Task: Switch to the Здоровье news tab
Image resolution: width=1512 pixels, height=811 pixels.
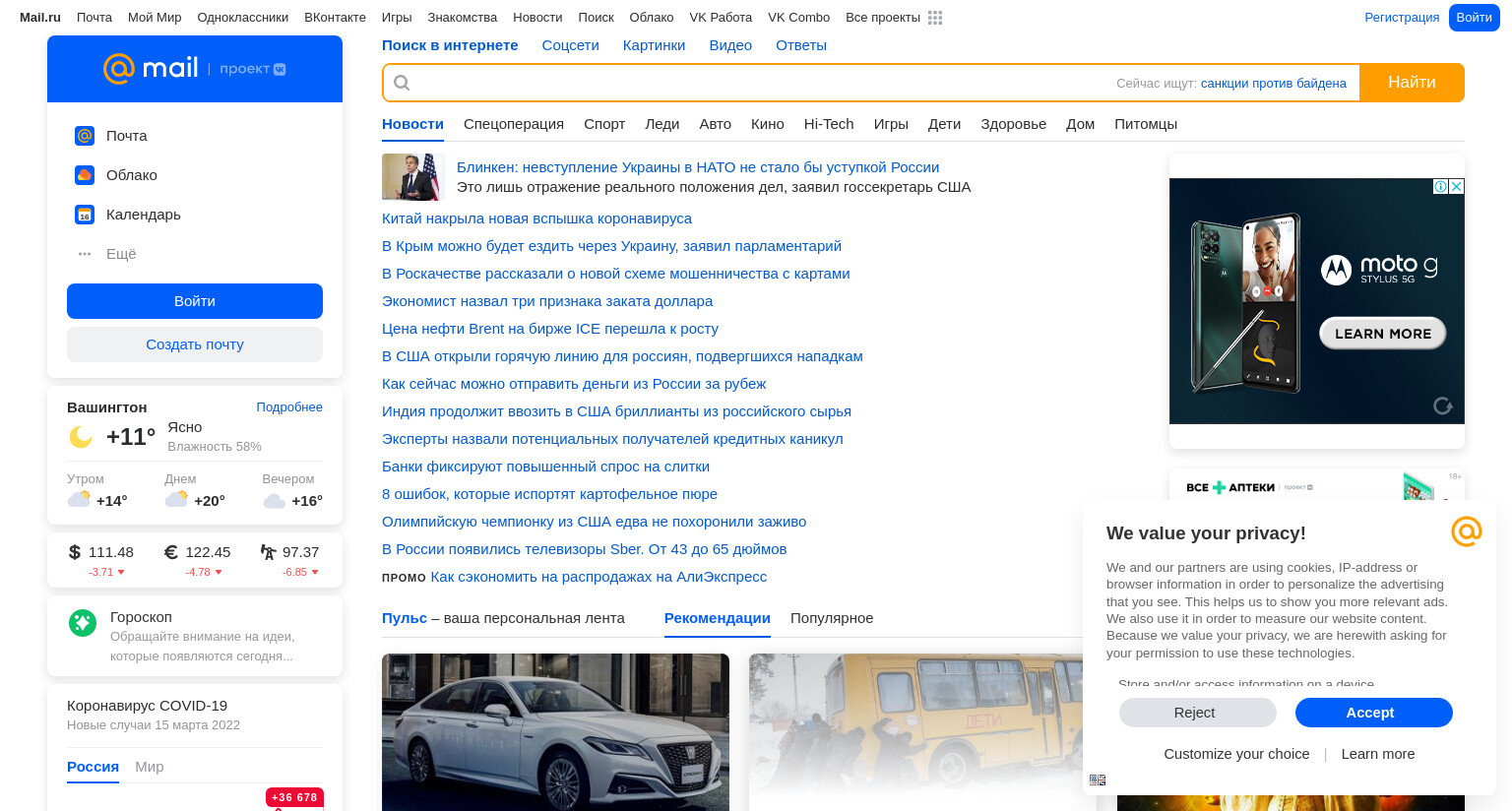Action: coord(1013,124)
